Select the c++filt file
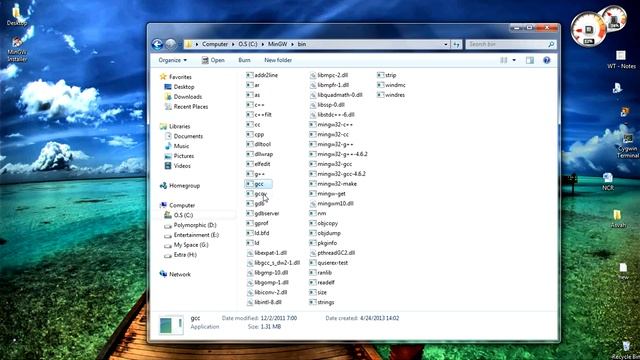This screenshot has width=640, height=360. (x=259, y=115)
